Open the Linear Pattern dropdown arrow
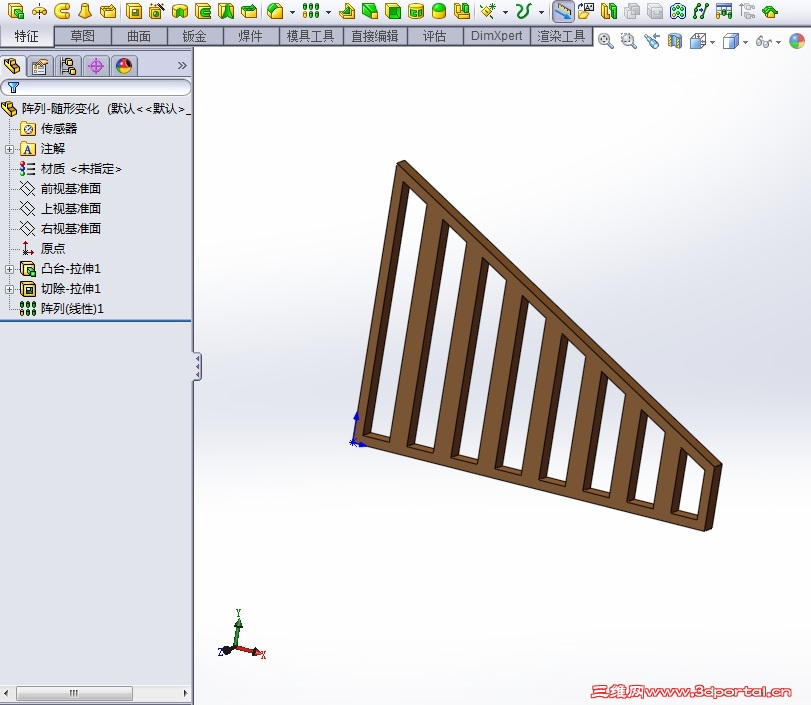Viewport: 811px width, 705px height. coord(328,12)
